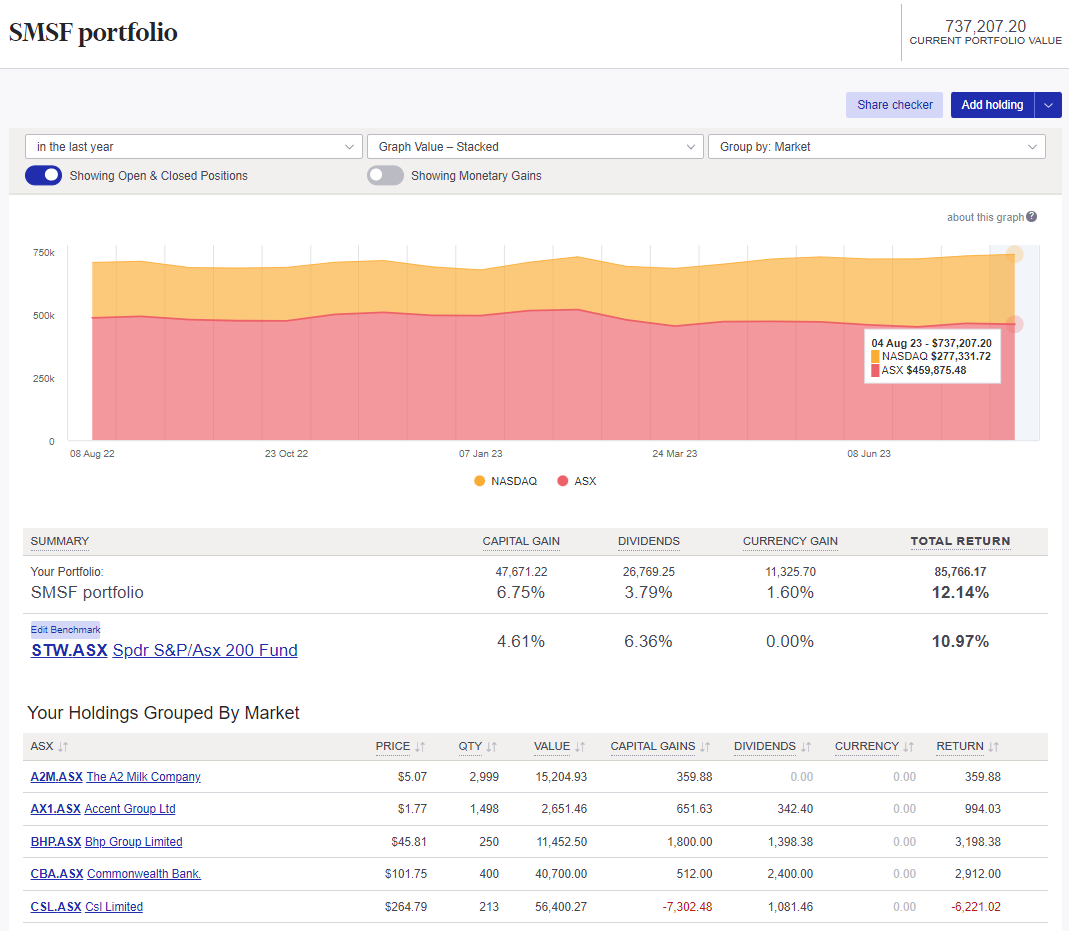1069x931 pixels.
Task: Click the Add holding button
Action: pos(992,104)
